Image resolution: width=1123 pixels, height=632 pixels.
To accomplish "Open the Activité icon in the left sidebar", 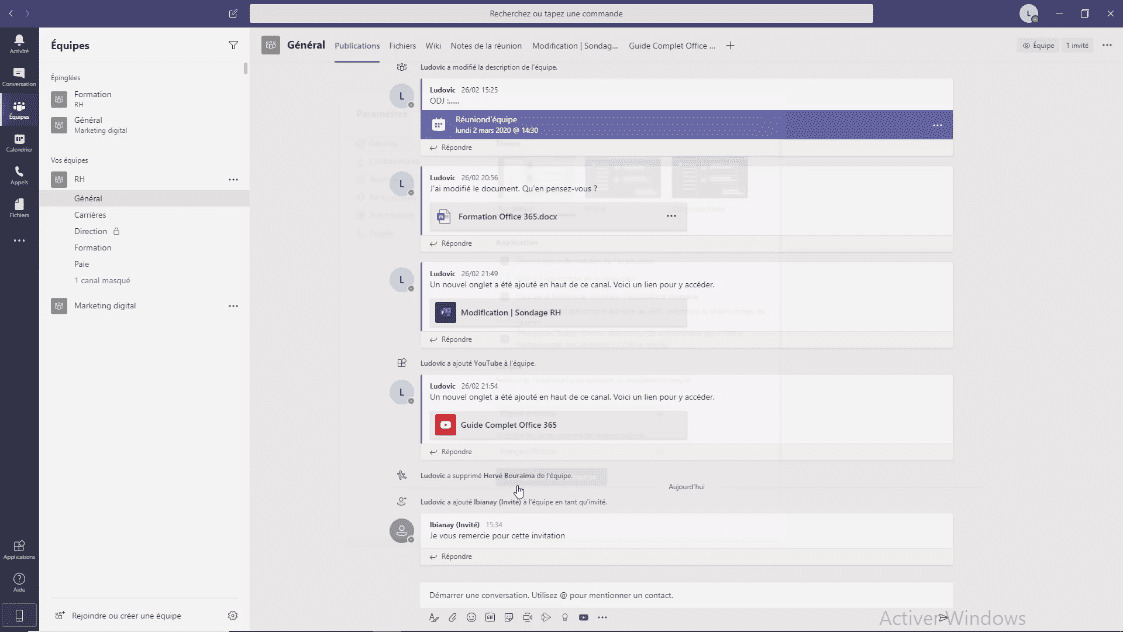I will (18, 40).
